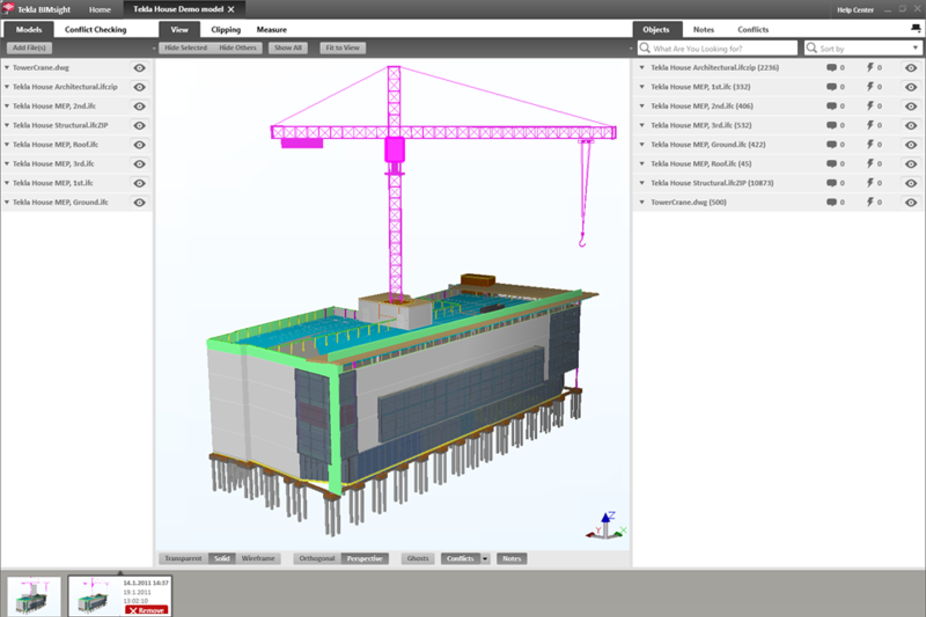Click the Hide Selected button
This screenshot has height=617, width=926.
186,48
